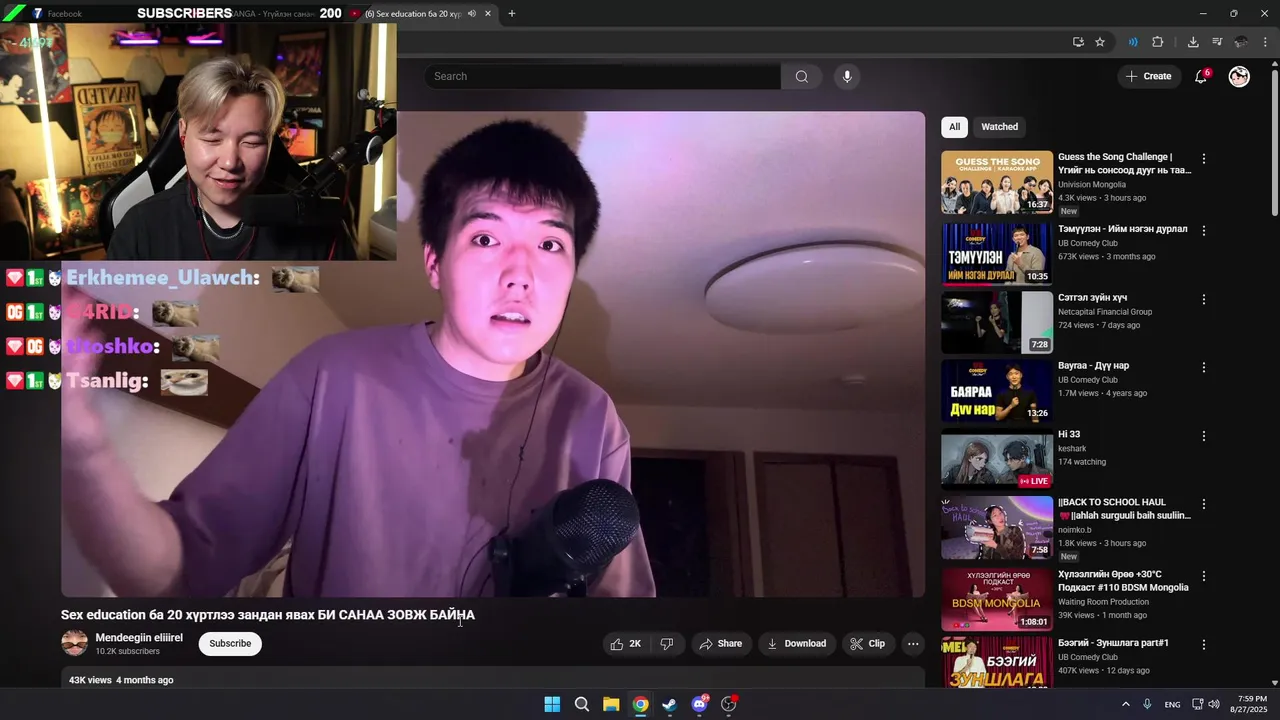Open Chrome media control icon

point(1217,42)
